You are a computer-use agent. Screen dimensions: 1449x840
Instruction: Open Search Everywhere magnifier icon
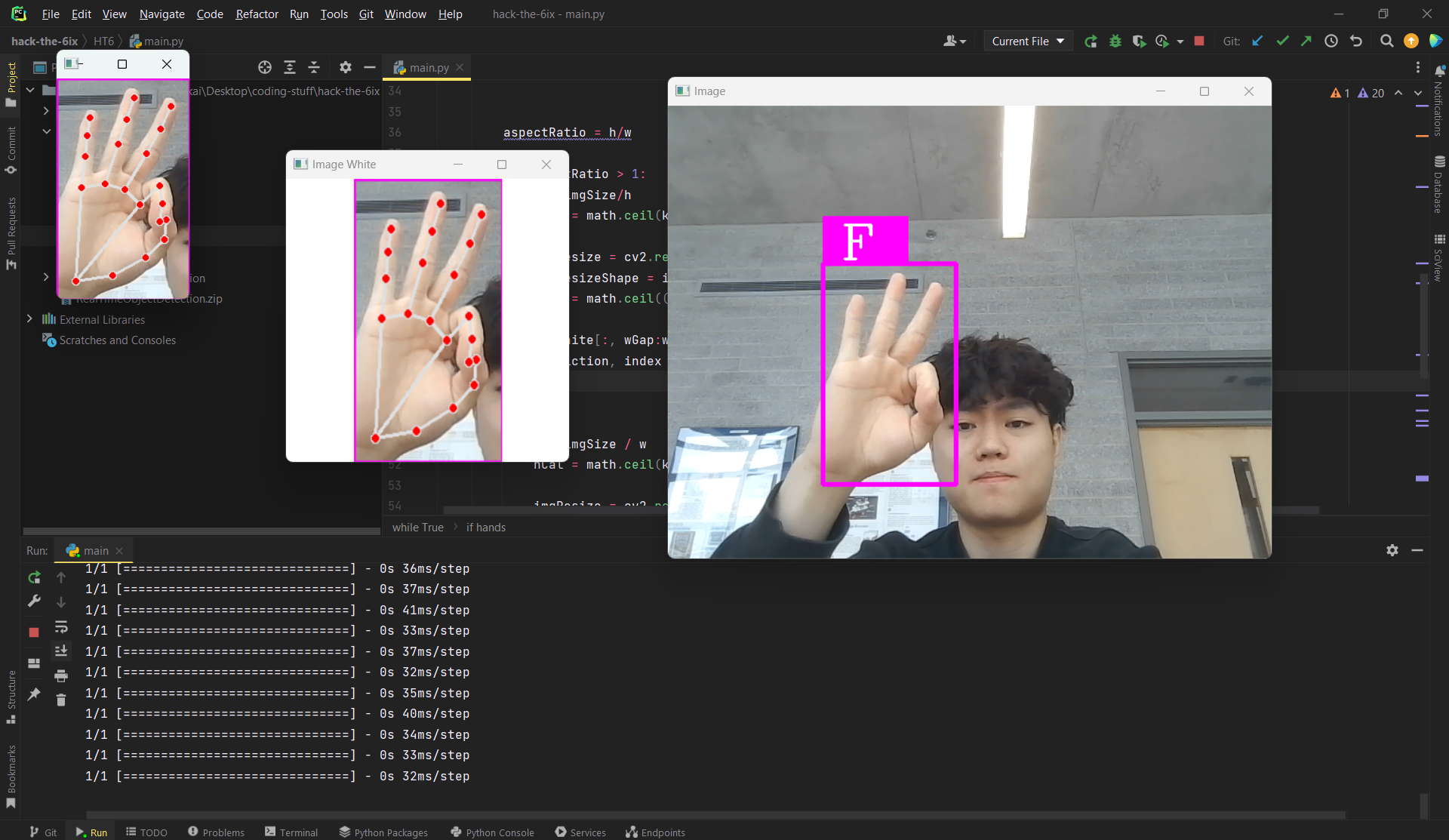point(1386,42)
